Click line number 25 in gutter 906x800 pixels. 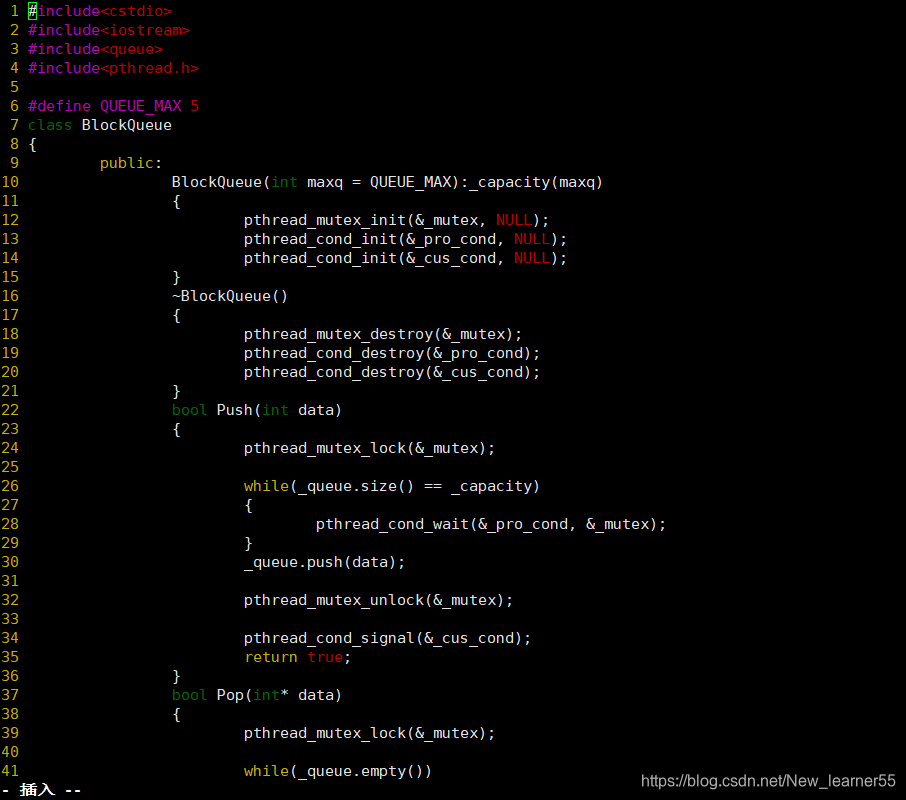pos(10,467)
